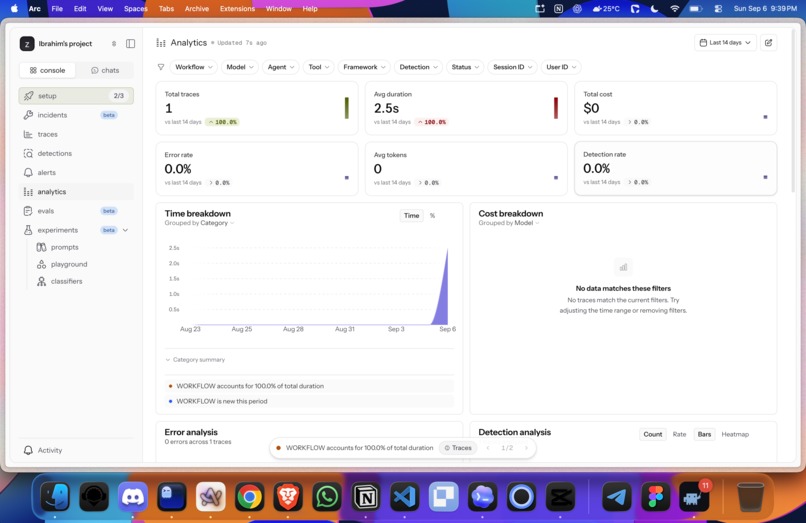Switch time breakdown to Time view

[411, 216]
